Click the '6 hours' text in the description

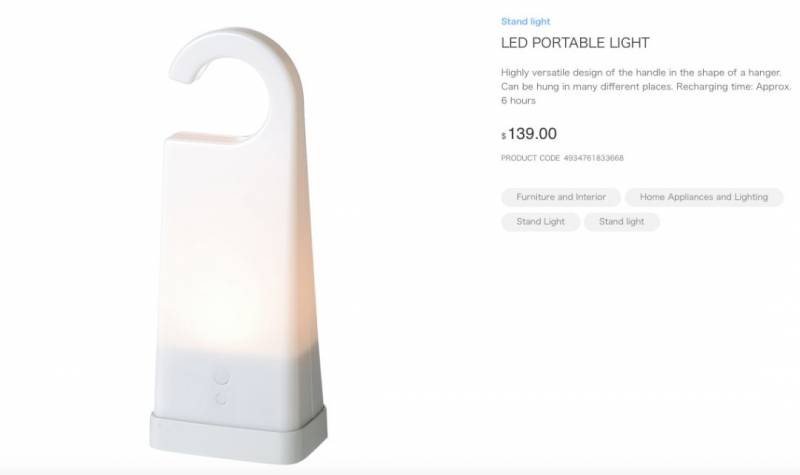[518, 101]
